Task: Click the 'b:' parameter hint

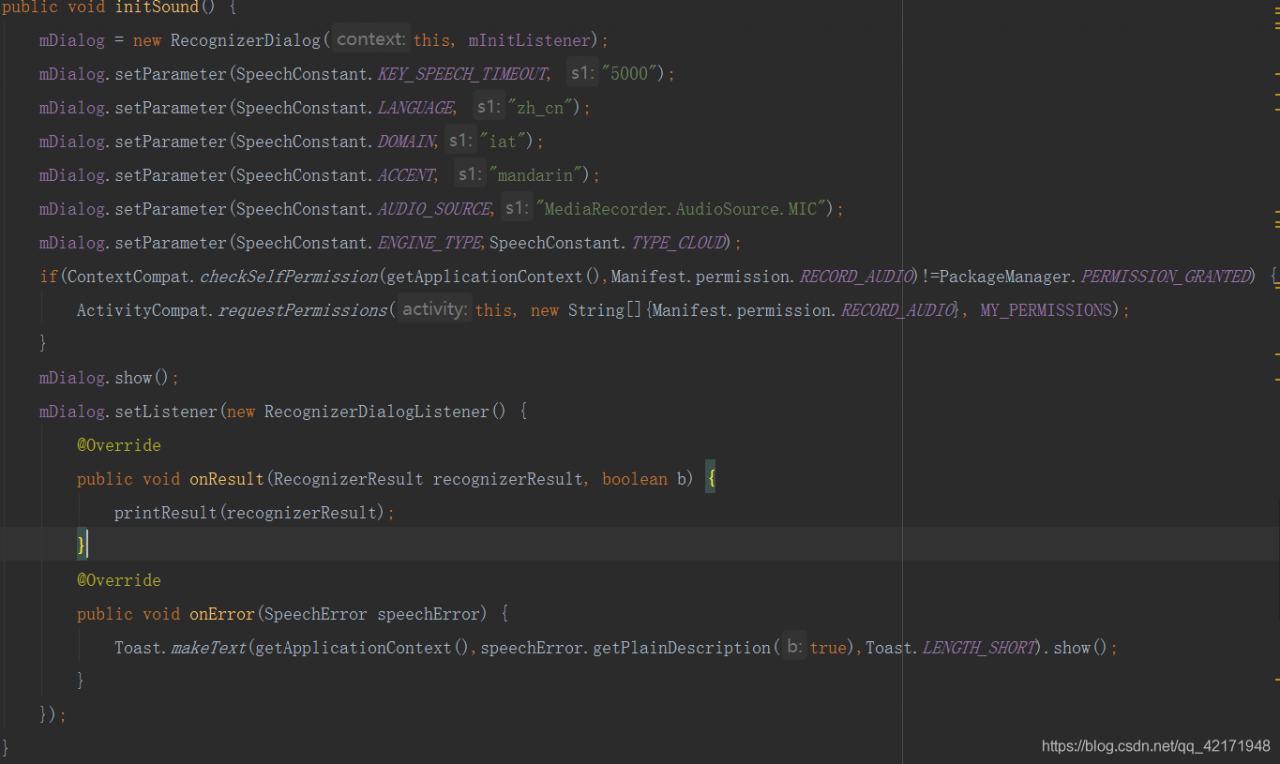Action: click(x=794, y=647)
